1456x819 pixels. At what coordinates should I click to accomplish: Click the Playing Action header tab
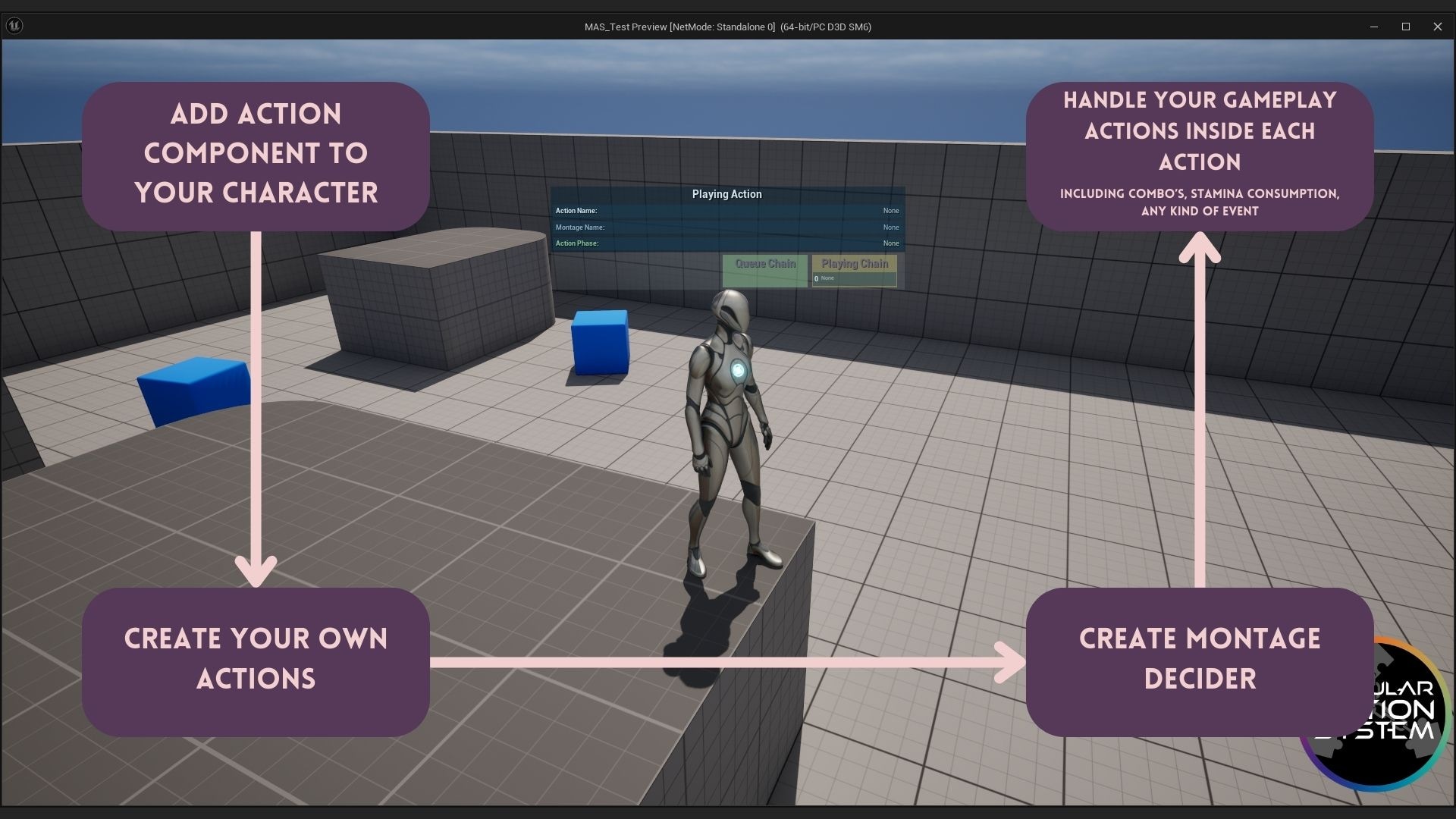pyautogui.click(x=727, y=194)
